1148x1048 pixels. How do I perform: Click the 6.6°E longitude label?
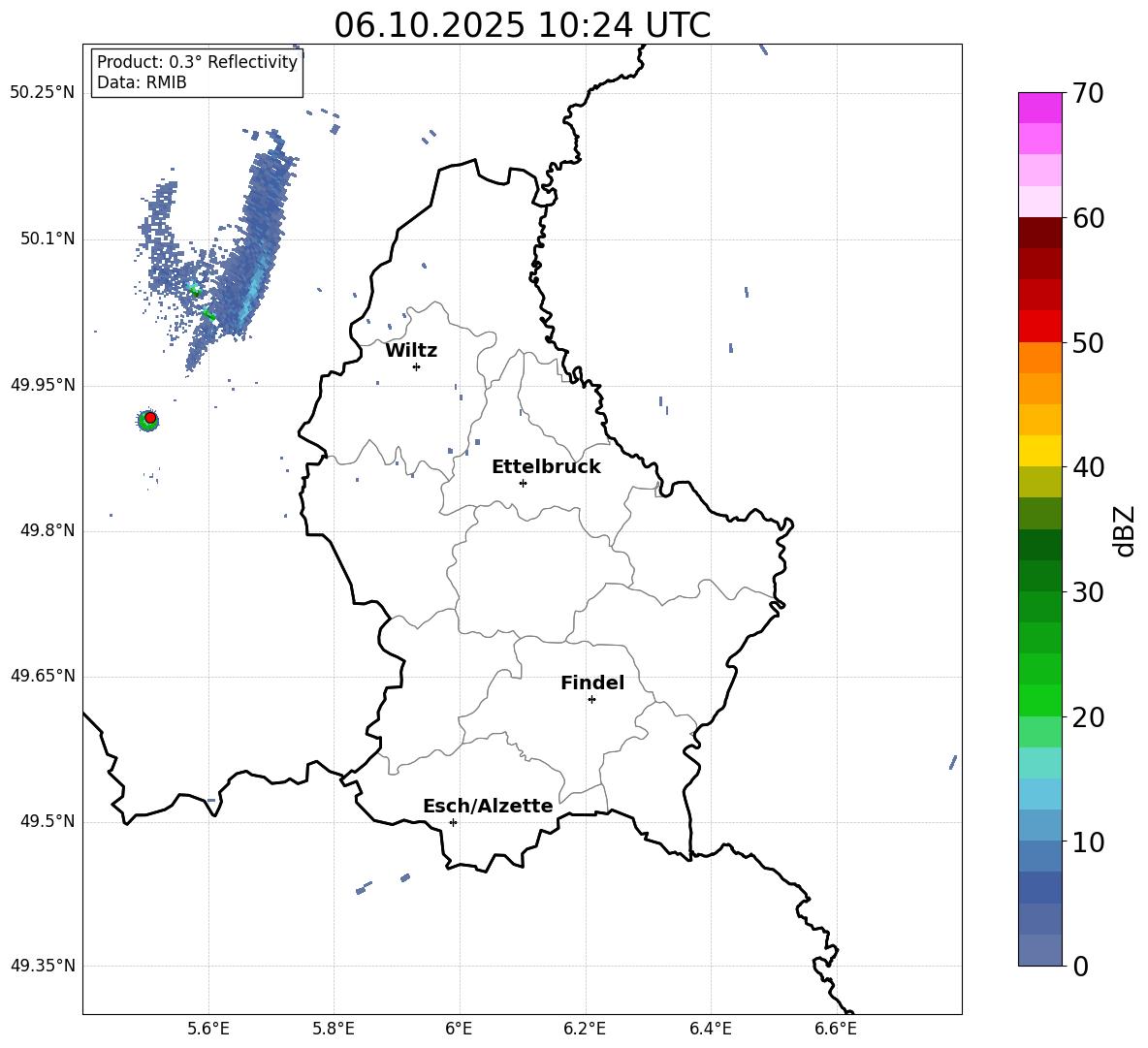point(836,1029)
